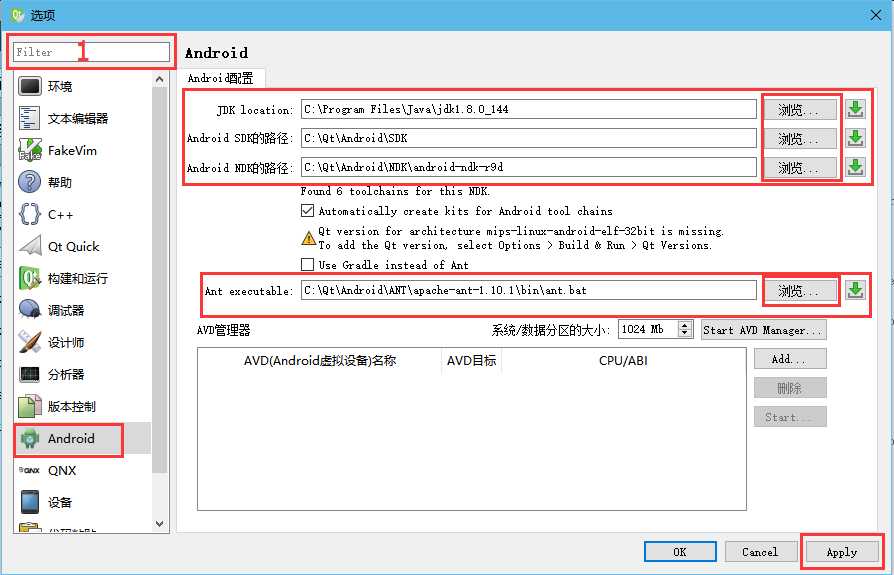The image size is (894, 575).
Task: Click the Android SDK path field
Action: coord(529,138)
